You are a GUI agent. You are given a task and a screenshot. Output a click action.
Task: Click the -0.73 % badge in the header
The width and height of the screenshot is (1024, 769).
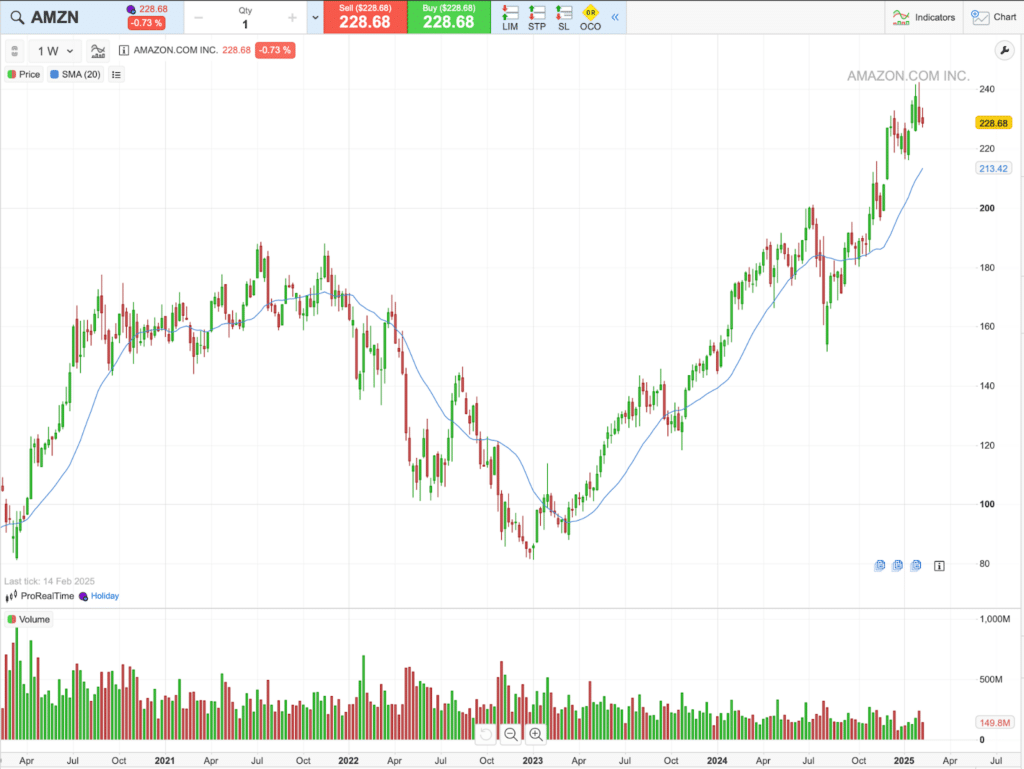pyautogui.click(x=146, y=23)
